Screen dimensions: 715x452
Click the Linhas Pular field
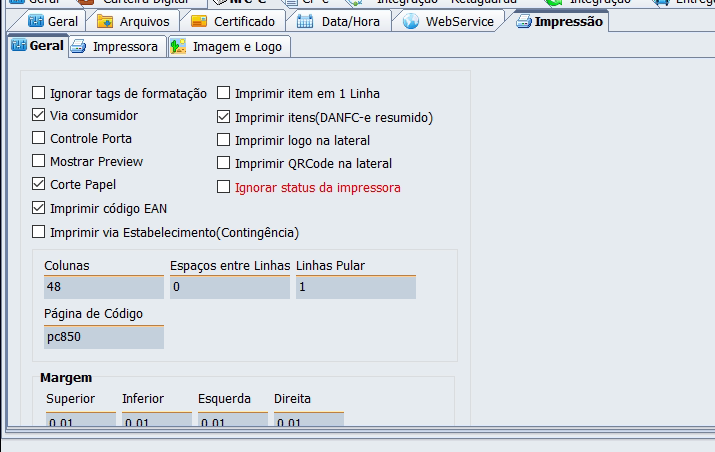355,287
